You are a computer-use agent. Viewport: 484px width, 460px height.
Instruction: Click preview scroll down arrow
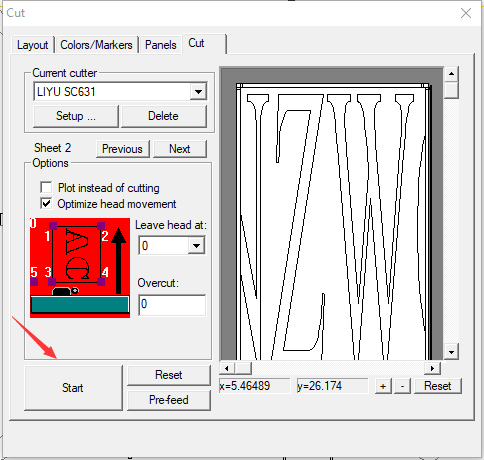[451, 352]
